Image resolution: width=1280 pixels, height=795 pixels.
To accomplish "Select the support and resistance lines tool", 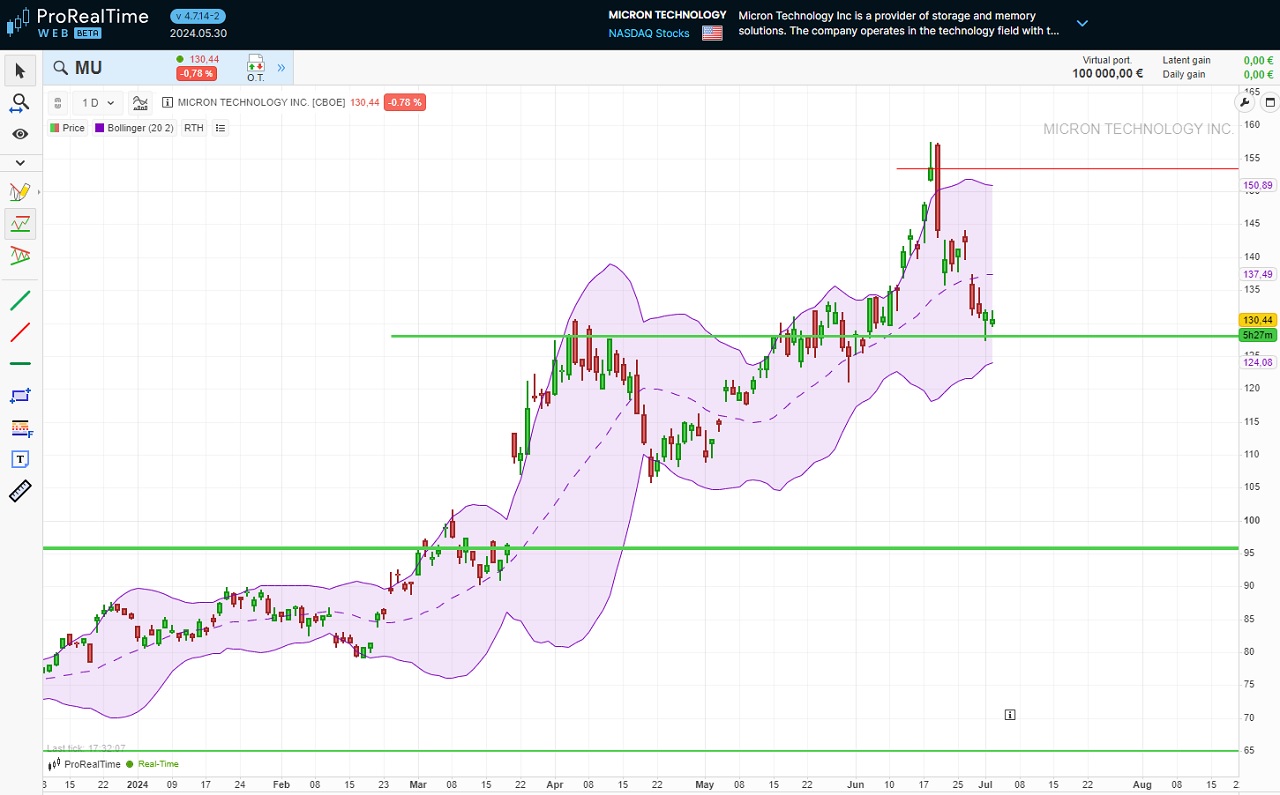I will (x=20, y=224).
